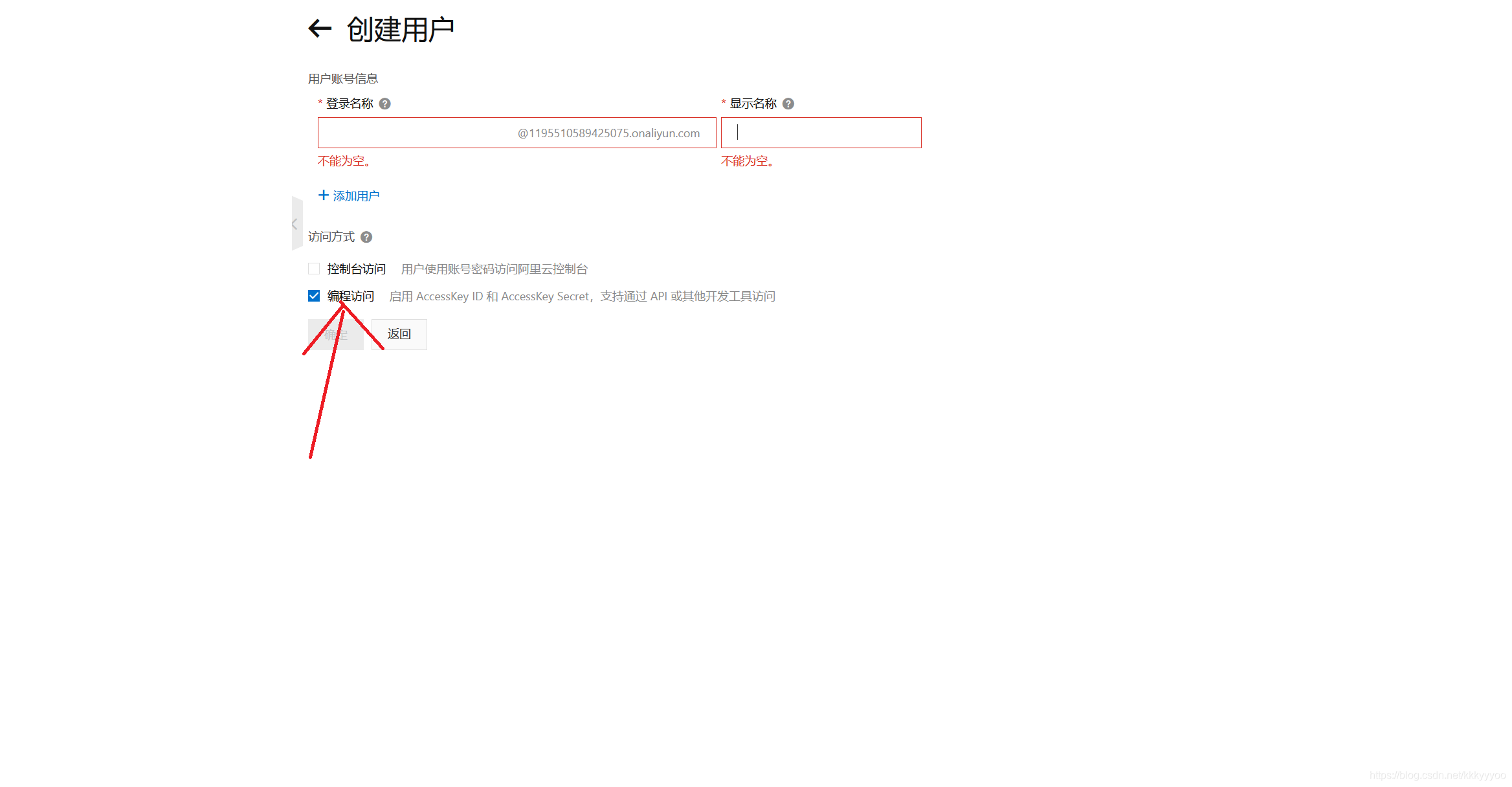
Task: Click the 添加用户 link
Action: tap(349, 195)
